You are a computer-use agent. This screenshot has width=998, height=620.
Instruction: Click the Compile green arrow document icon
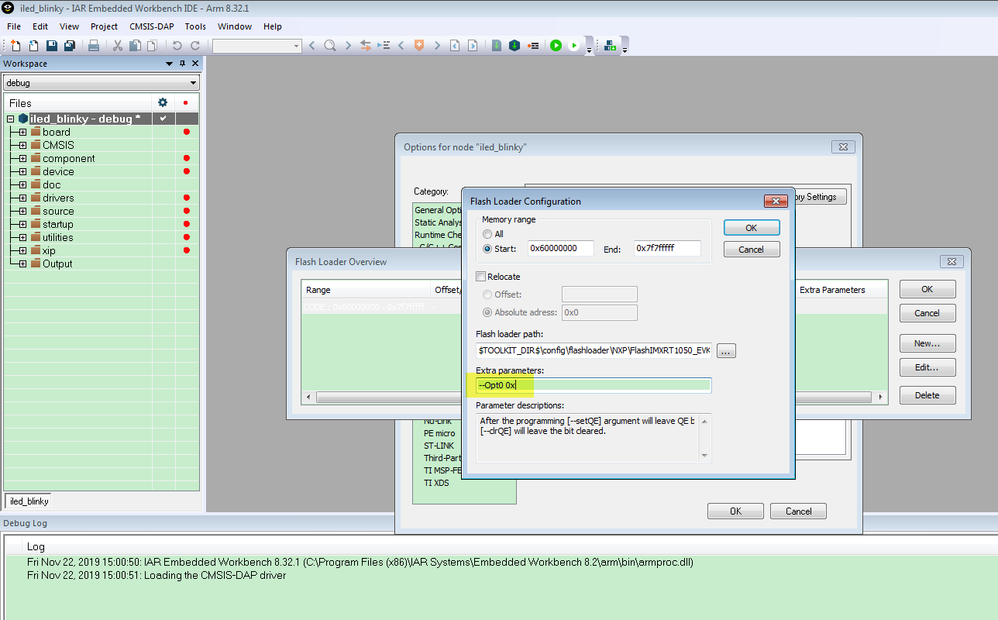click(x=496, y=45)
